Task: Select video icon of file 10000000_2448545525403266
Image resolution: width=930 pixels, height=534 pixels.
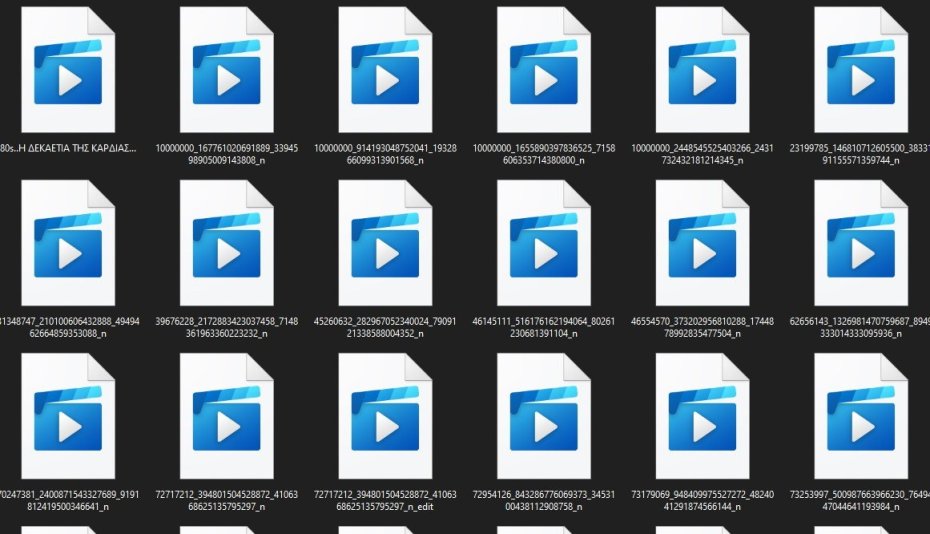Action: 702,69
